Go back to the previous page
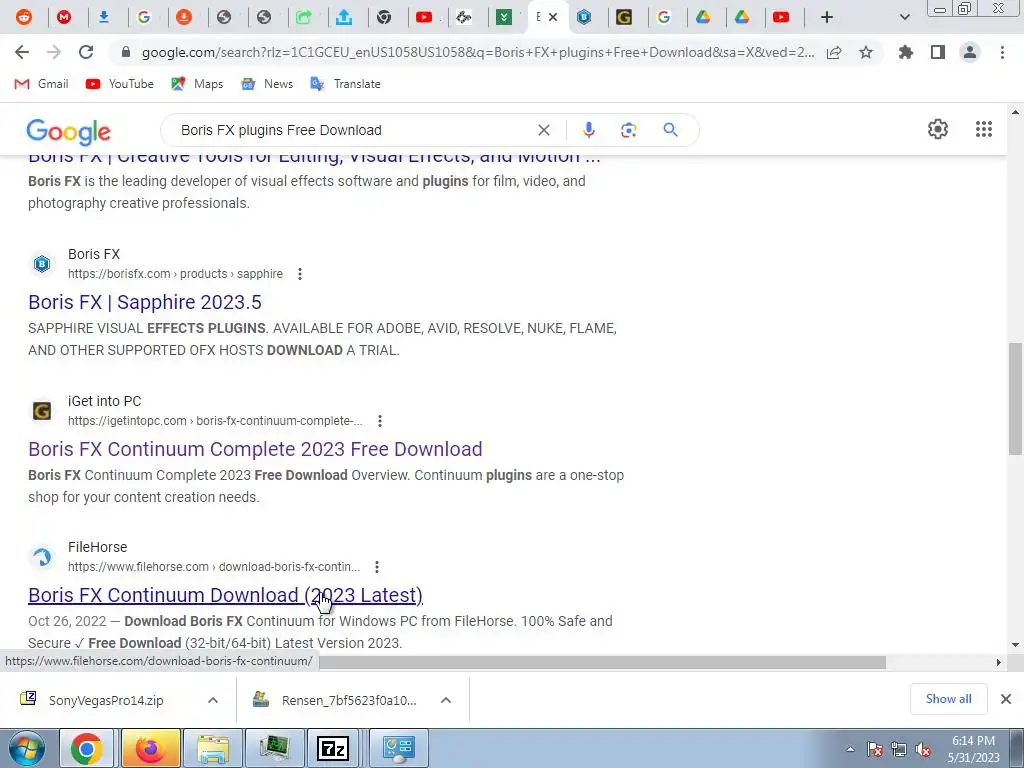The height and width of the screenshot is (768, 1024). [22, 52]
